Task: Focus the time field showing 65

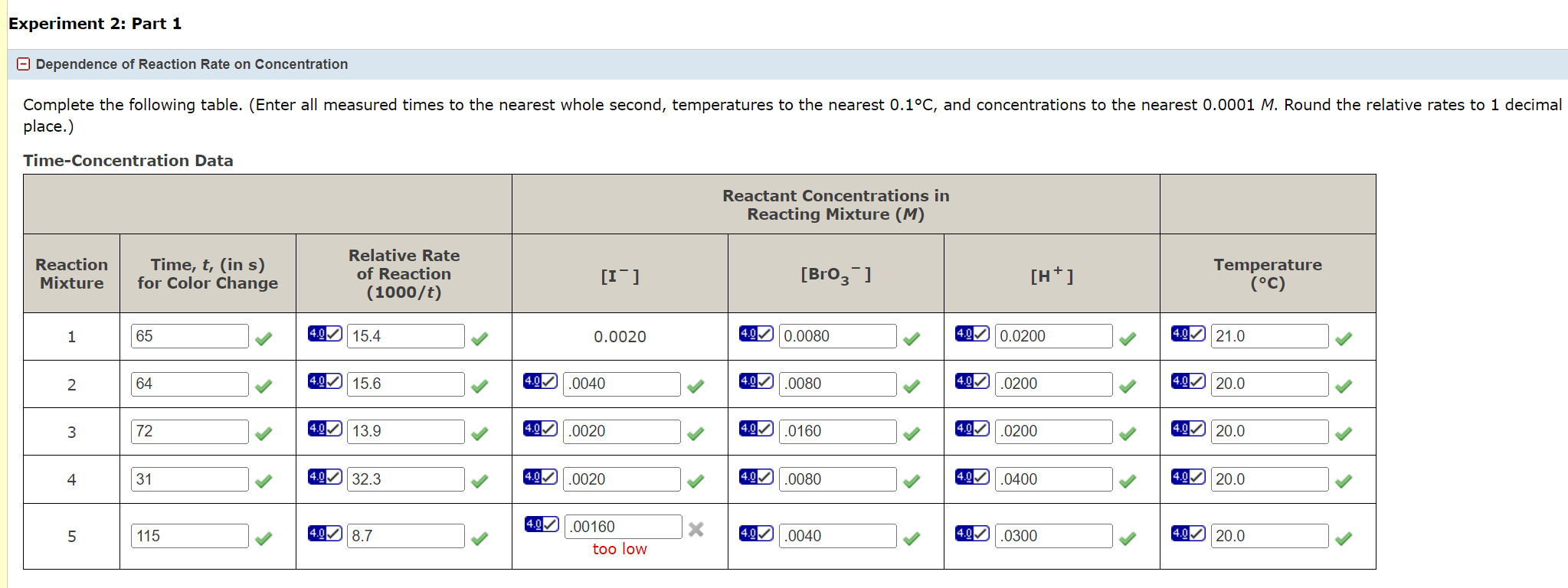Action: click(x=190, y=336)
